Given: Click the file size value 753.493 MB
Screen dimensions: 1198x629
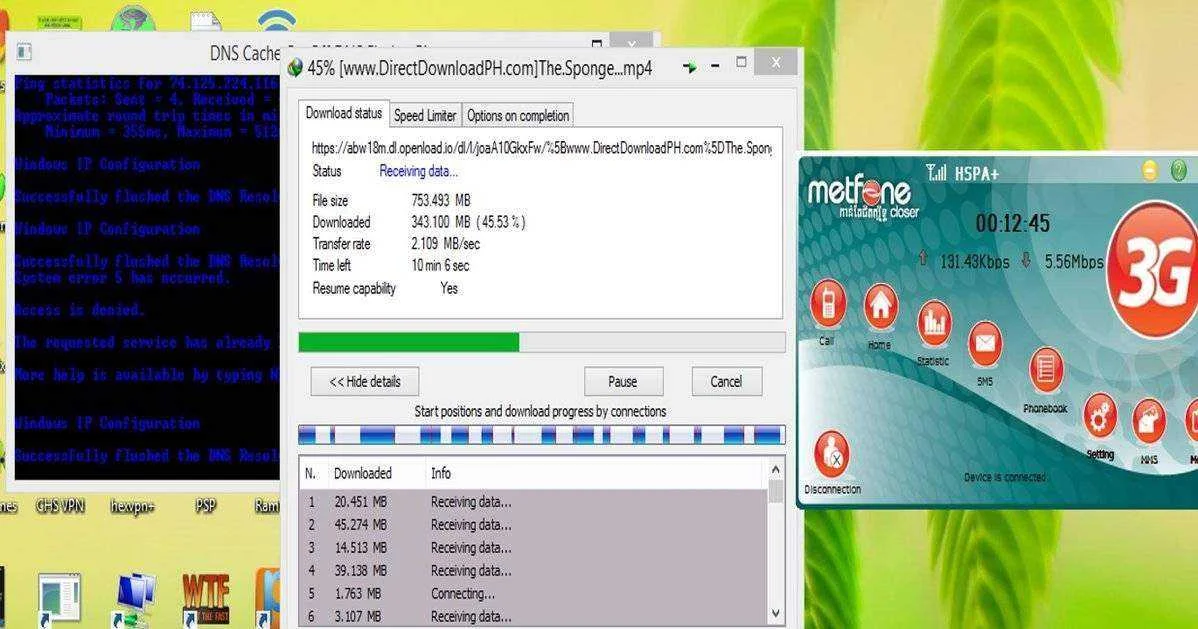Looking at the screenshot, I should click(x=441, y=200).
